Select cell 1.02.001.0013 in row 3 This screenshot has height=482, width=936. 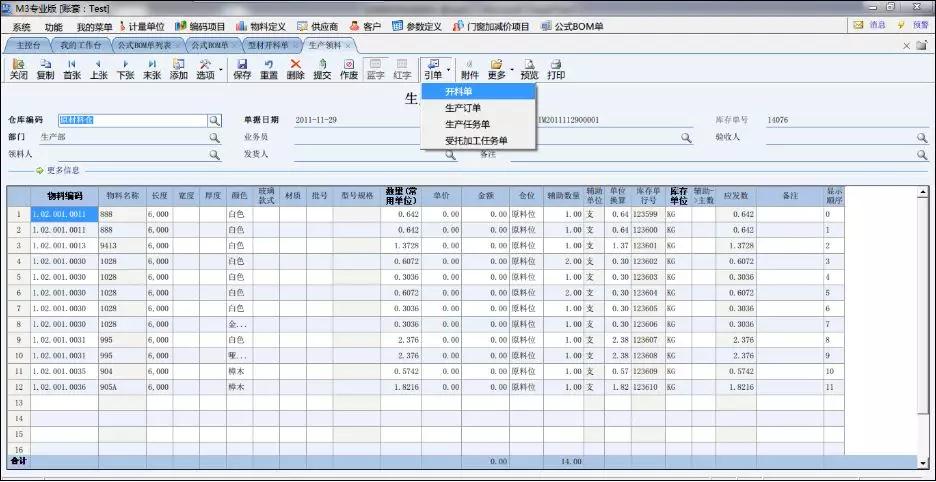point(65,245)
